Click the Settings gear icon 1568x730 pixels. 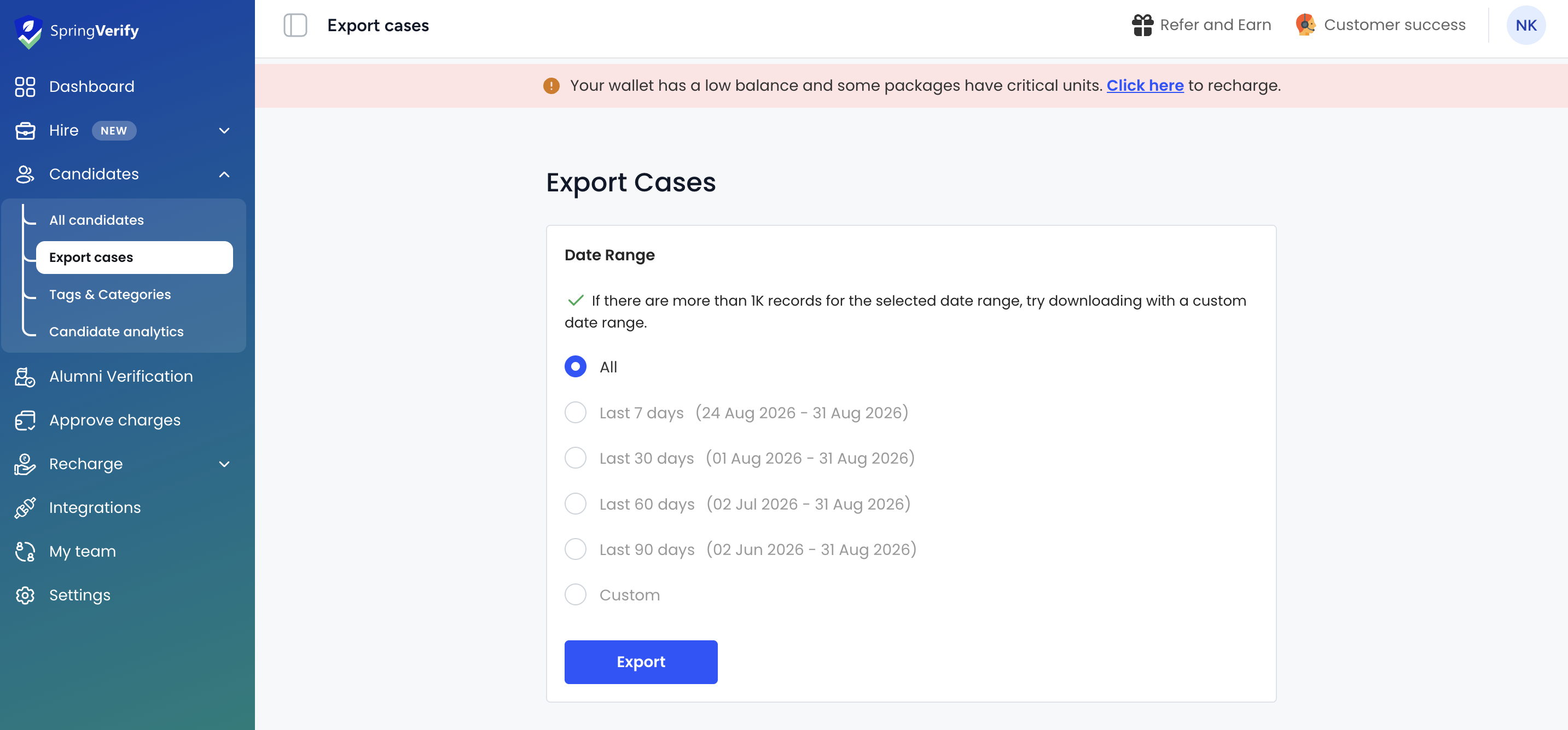click(25, 595)
